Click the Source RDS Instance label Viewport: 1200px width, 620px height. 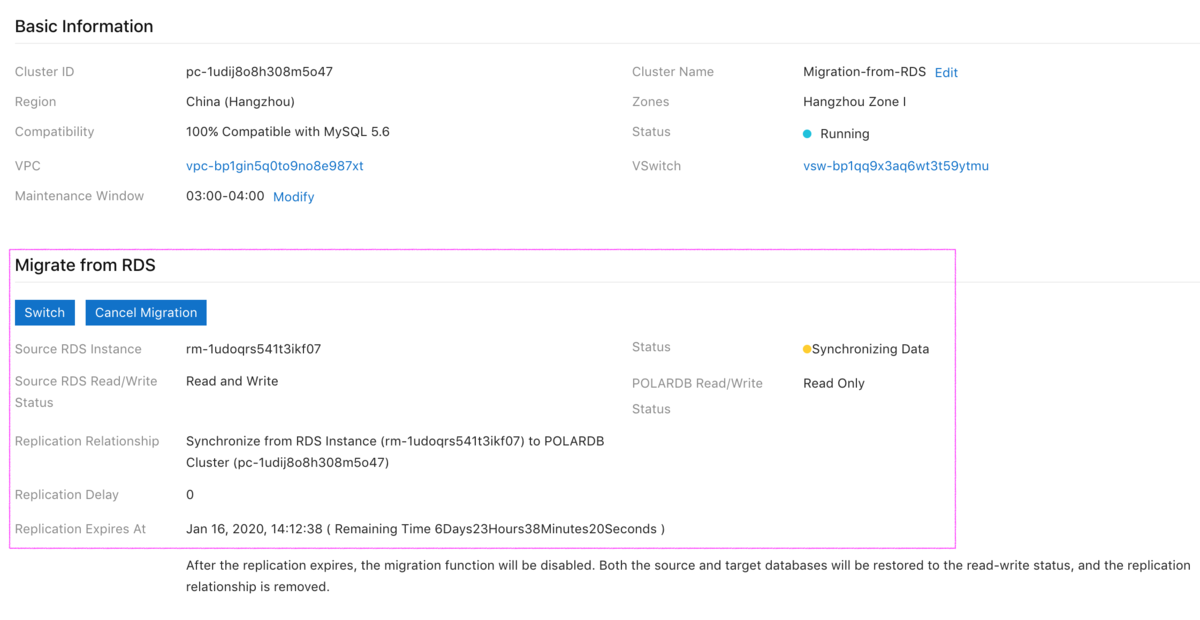(x=78, y=350)
